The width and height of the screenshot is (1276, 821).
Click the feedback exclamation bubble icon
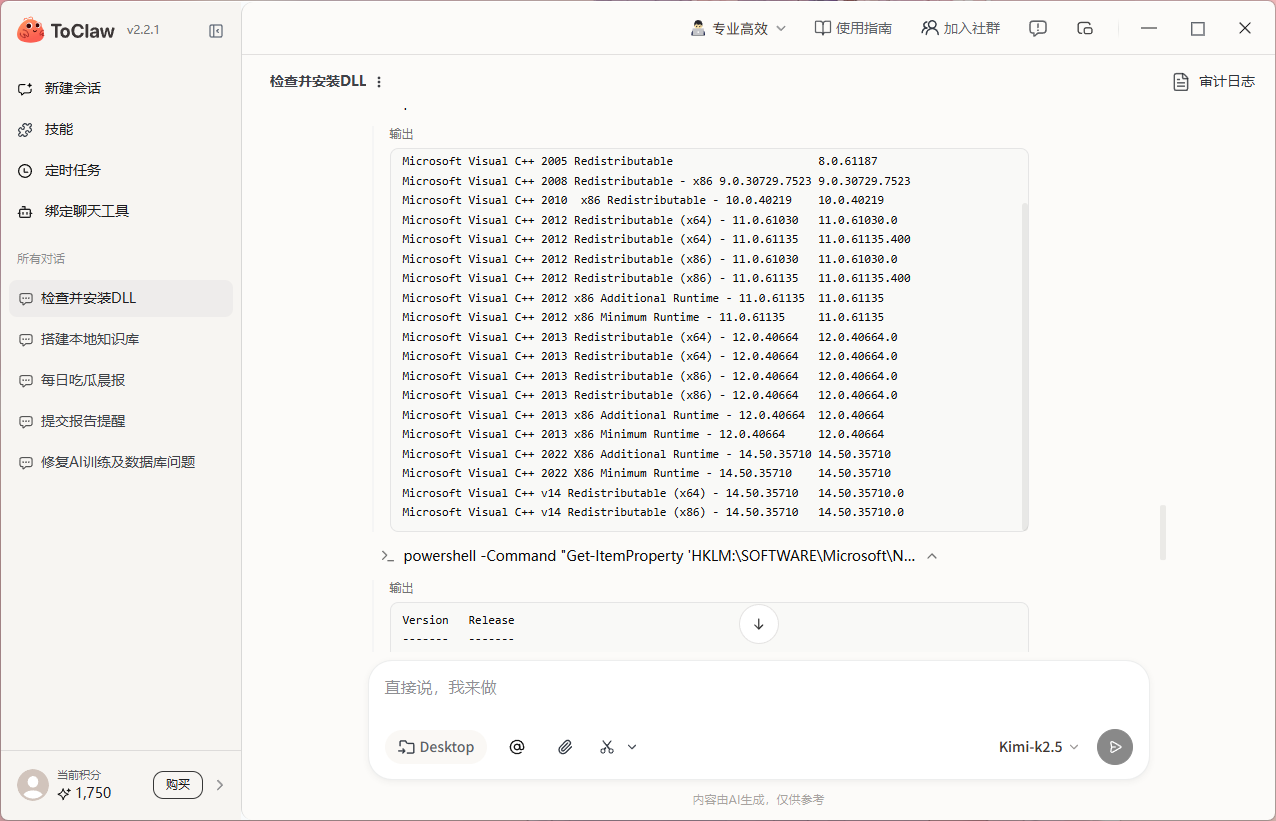pos(1038,28)
